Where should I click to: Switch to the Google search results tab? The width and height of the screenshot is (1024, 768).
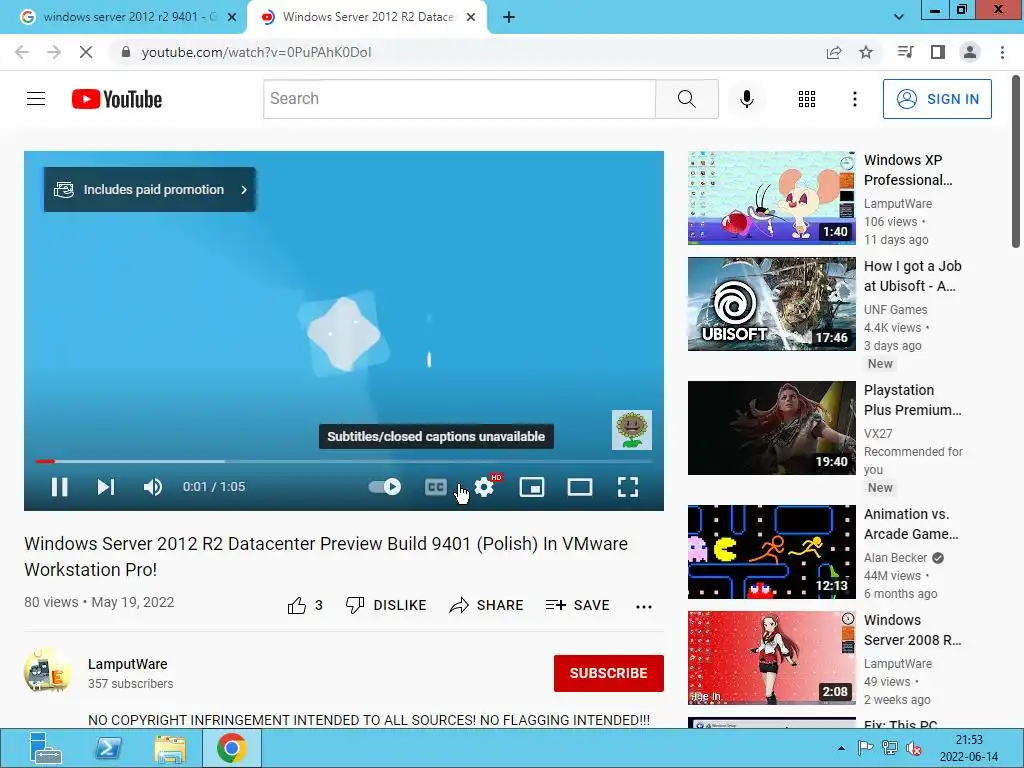pos(129,17)
